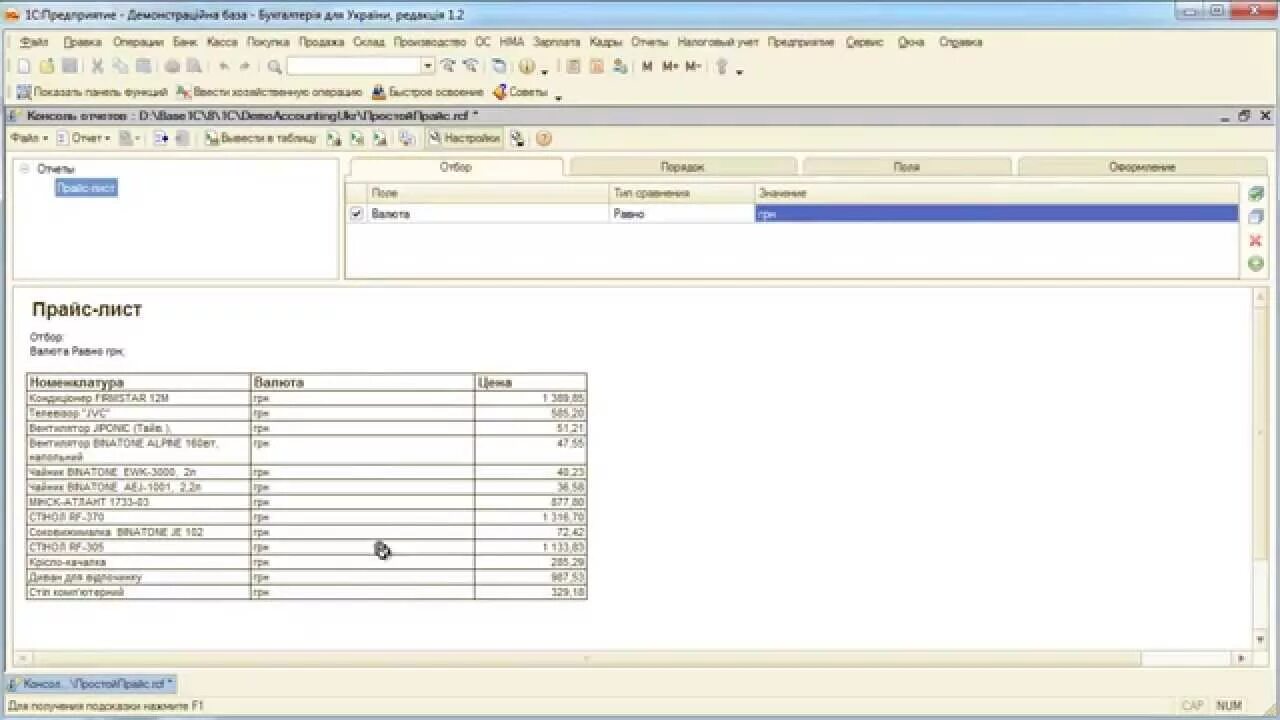Screen dimensions: 1280x720
Task: Click the main toolbar search input field
Action: 354,67
